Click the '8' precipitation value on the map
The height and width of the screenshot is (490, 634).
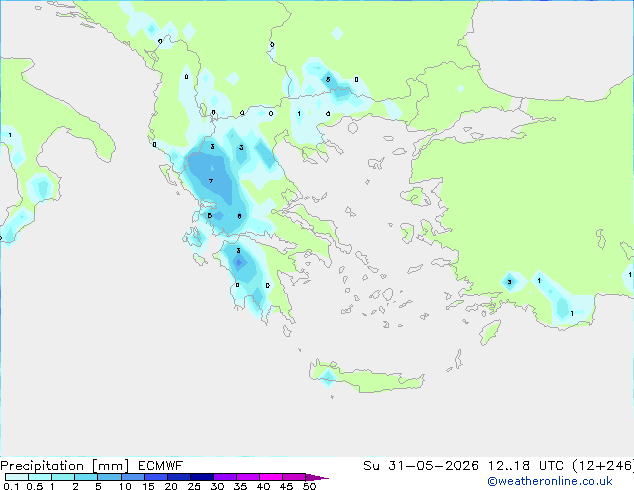point(239,216)
